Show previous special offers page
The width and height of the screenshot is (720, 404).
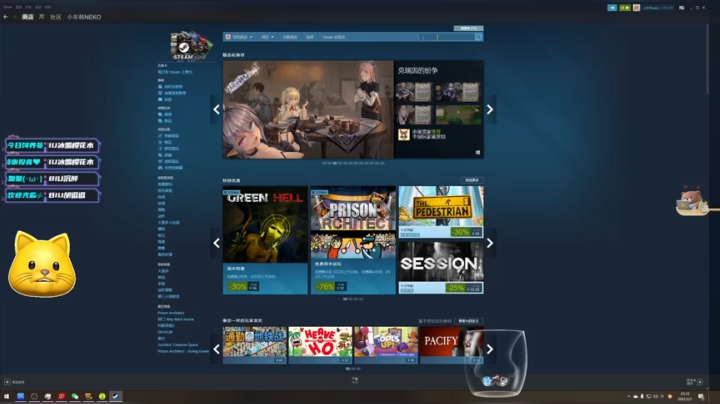(216, 243)
